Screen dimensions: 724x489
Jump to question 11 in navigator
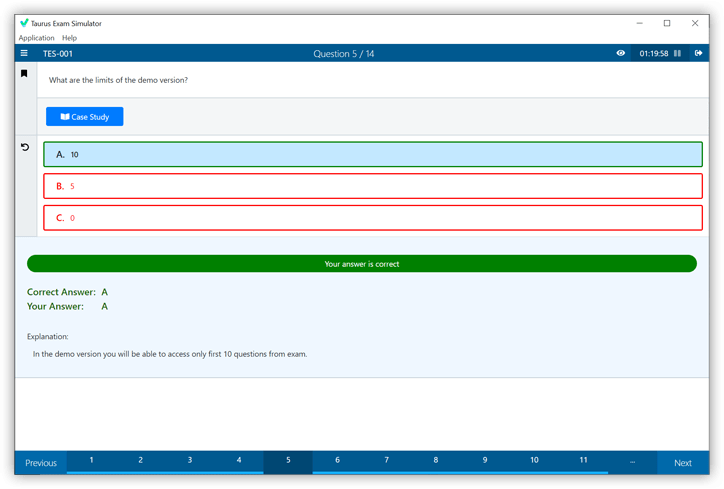click(583, 462)
